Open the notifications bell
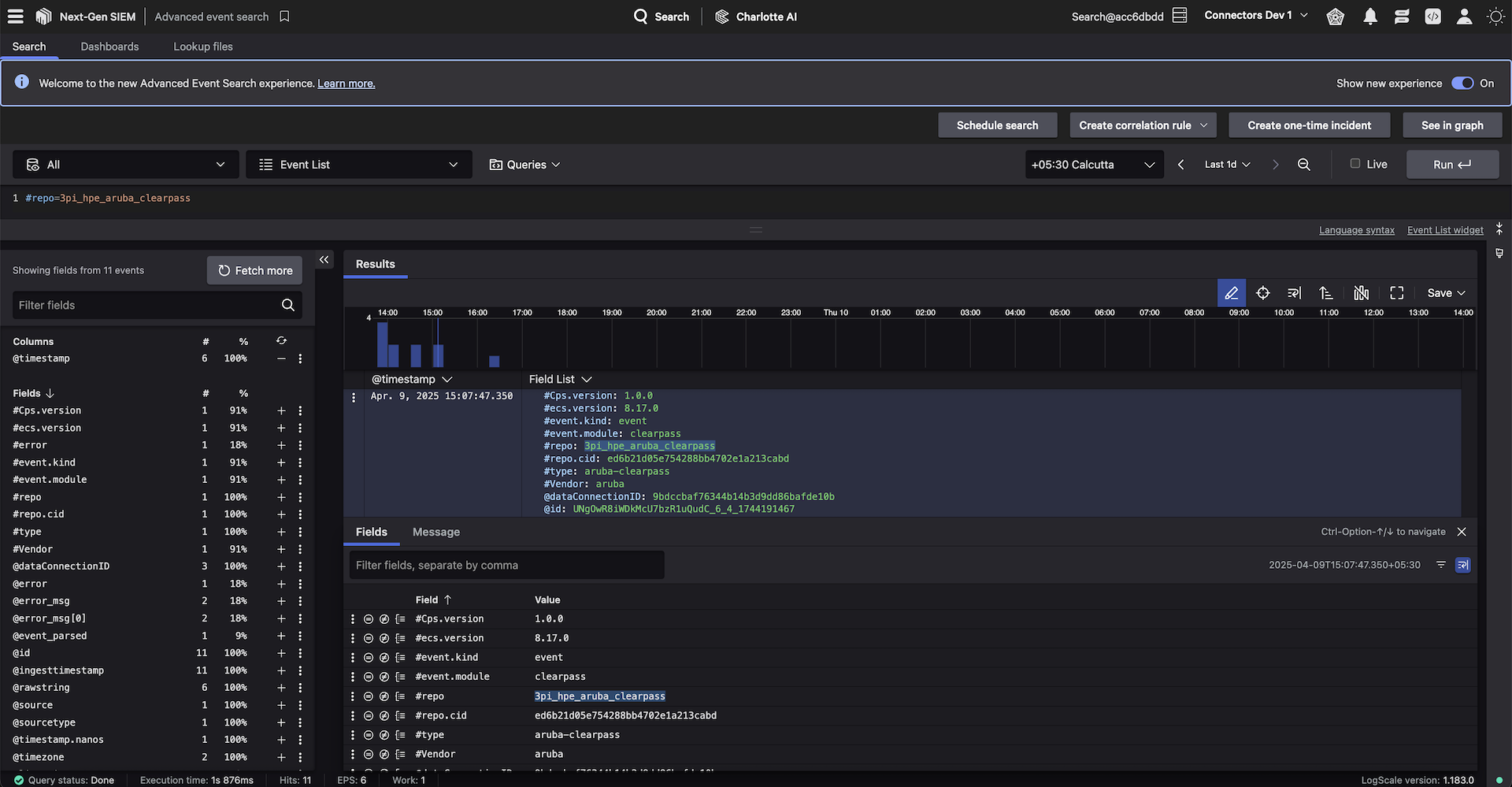Image resolution: width=1512 pixels, height=787 pixels. click(x=1370, y=17)
